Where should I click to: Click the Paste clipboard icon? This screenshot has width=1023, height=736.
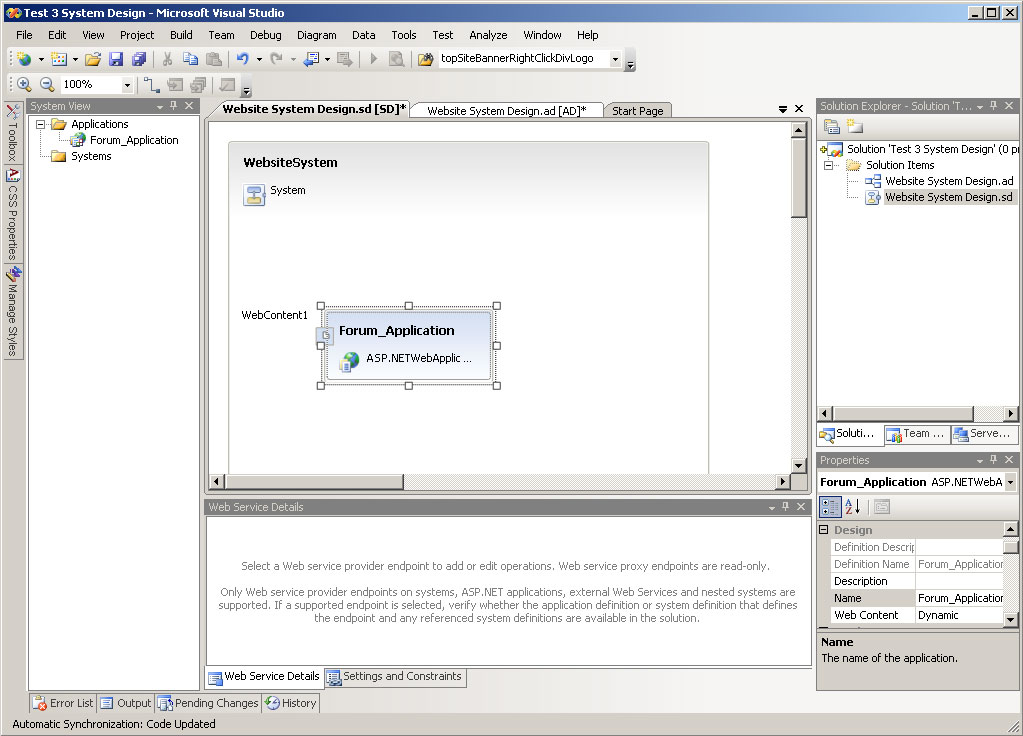213,59
